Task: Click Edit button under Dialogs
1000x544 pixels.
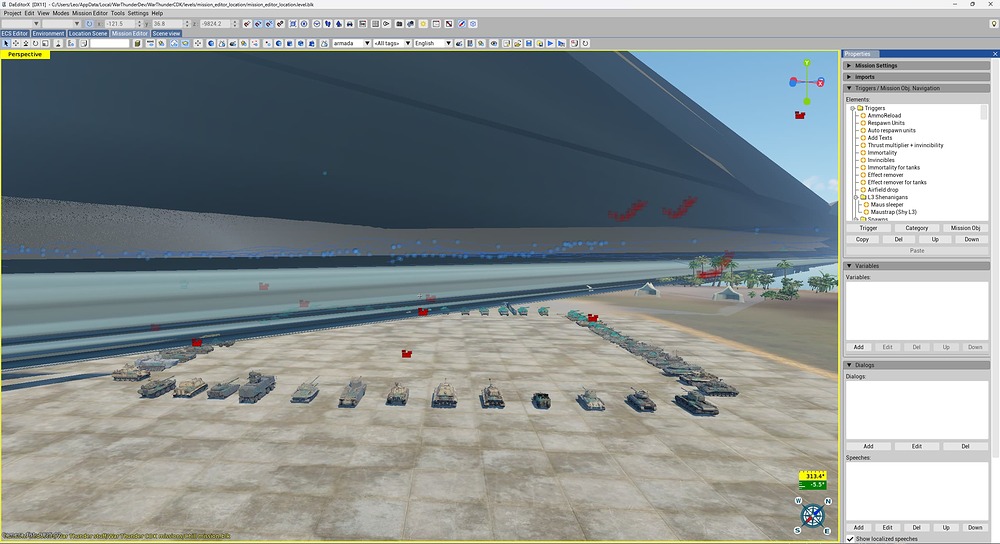Action: 916,446
